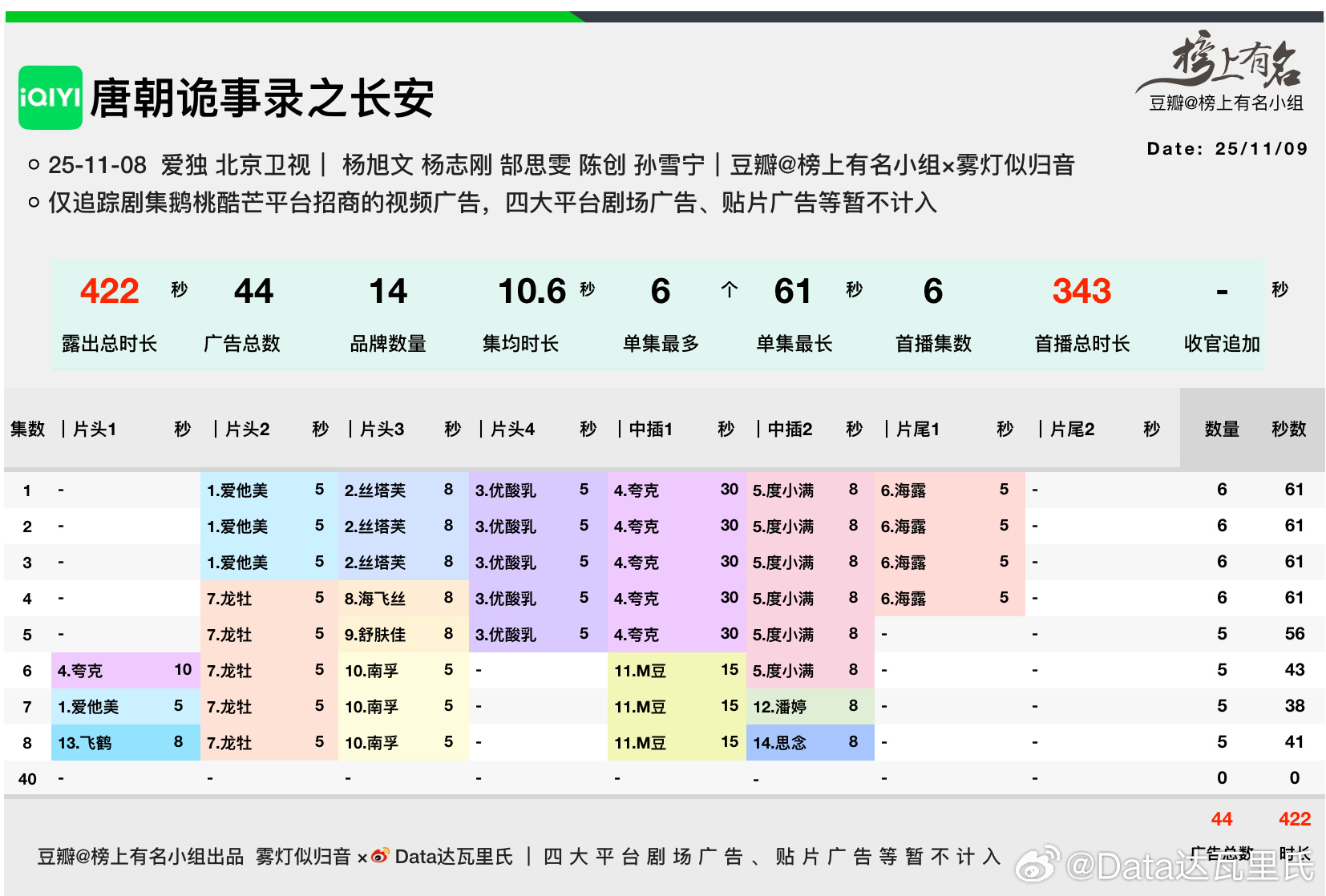Select the cast name 杨旭文
This screenshot has width=1326, height=896.
click(x=378, y=165)
